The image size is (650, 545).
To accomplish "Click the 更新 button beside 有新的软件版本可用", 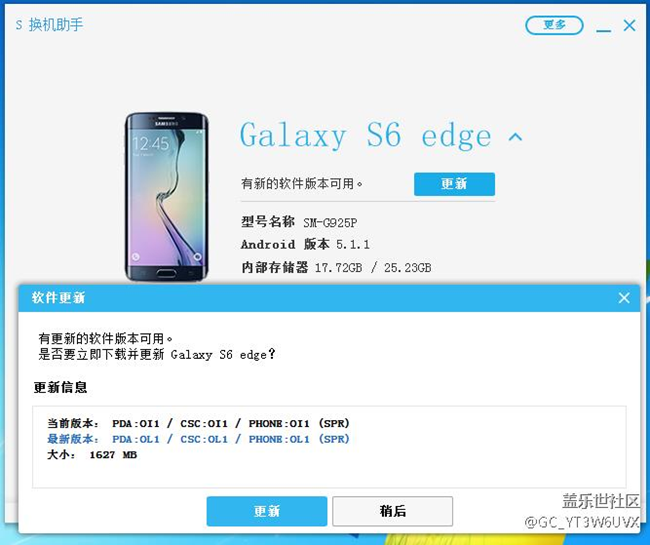I will click(x=454, y=184).
